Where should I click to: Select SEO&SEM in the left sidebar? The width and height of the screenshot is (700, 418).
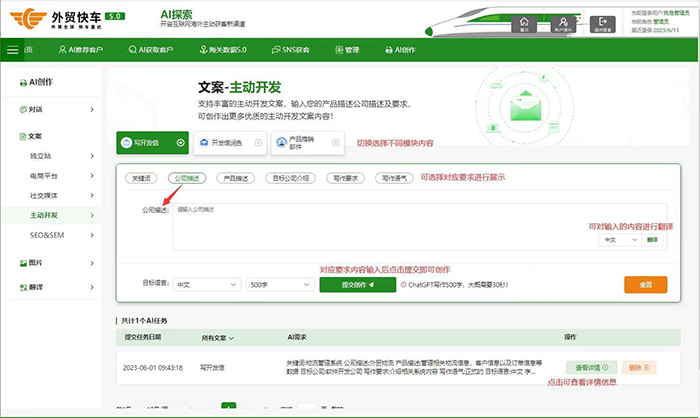pyautogui.click(x=48, y=234)
